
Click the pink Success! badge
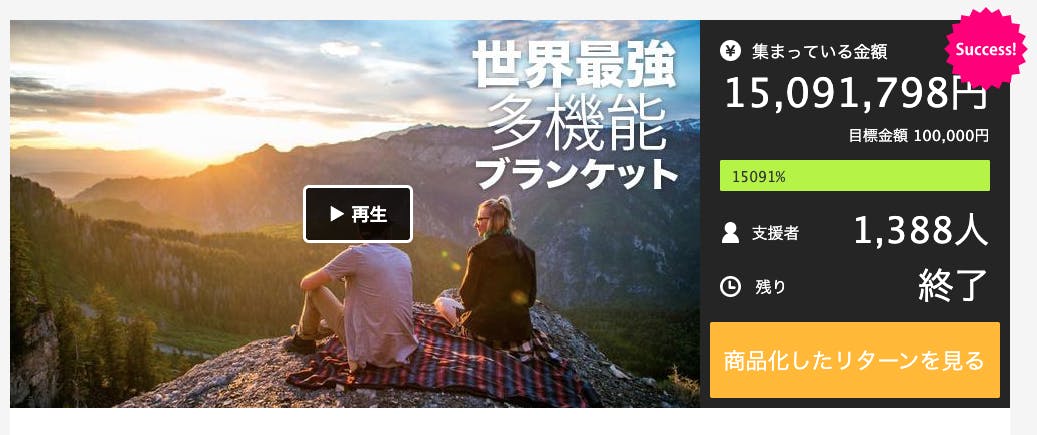985,49
